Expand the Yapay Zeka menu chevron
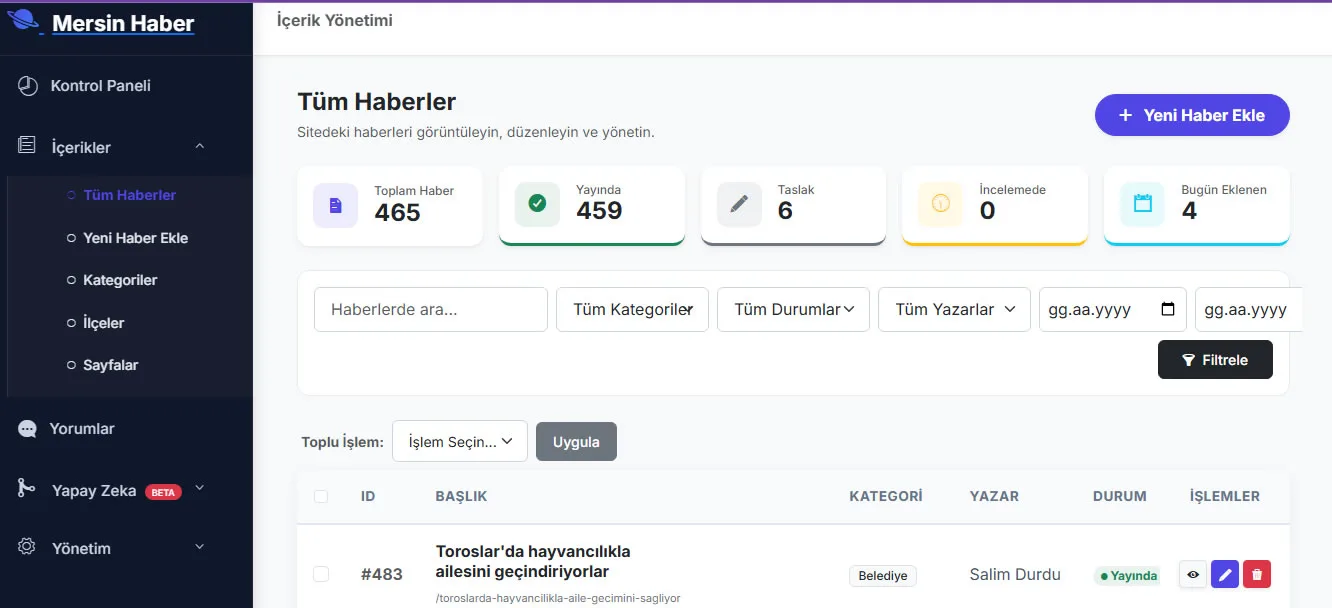Screen dimensions: 1332x608 [x=199, y=489]
